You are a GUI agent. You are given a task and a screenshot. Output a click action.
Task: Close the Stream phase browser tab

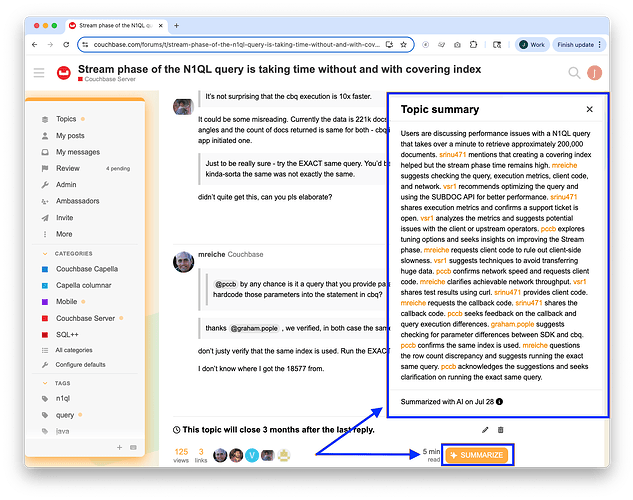tap(160, 25)
